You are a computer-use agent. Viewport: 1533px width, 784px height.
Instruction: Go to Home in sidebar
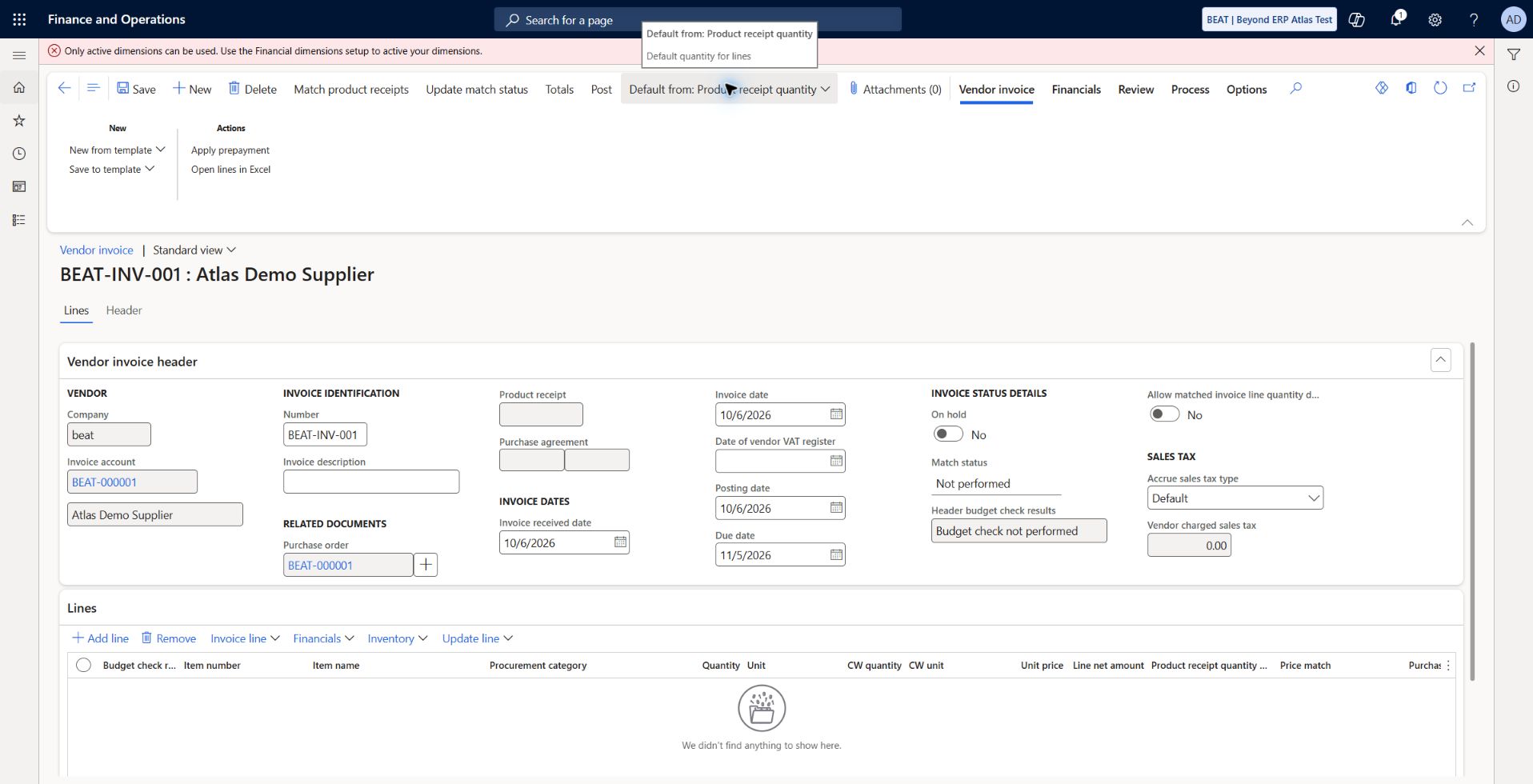(x=19, y=88)
